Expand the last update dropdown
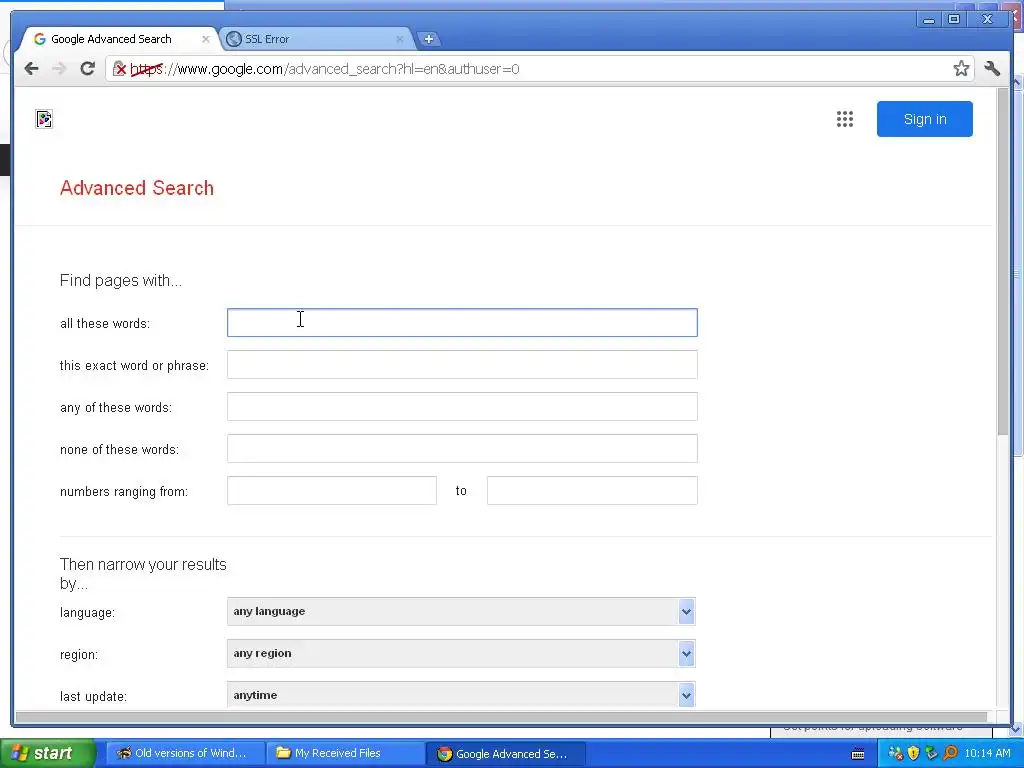The image size is (1024, 768). coord(461,694)
